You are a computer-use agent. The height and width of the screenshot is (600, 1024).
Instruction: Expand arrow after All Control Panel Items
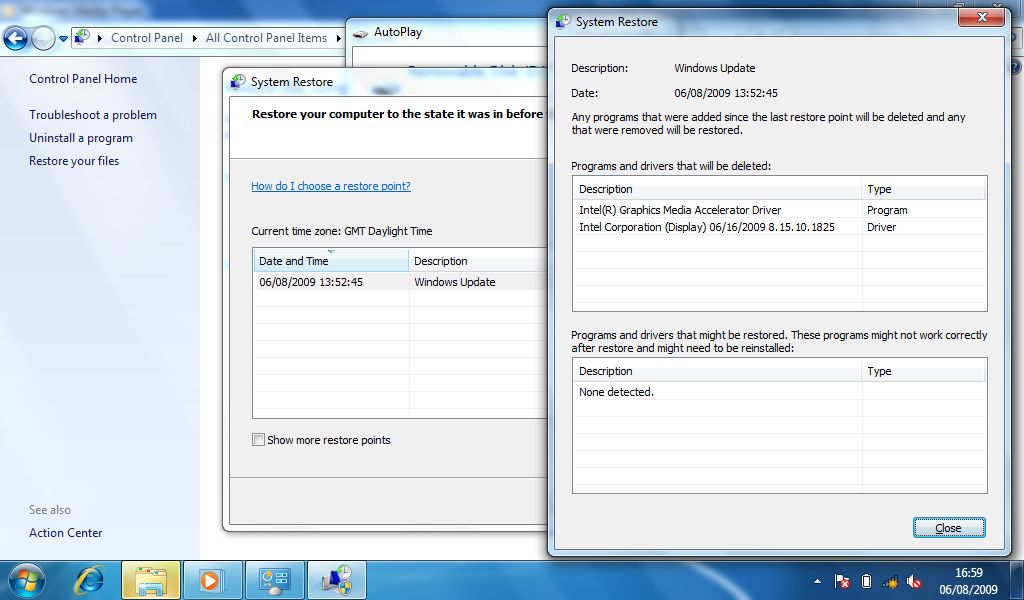click(x=338, y=38)
